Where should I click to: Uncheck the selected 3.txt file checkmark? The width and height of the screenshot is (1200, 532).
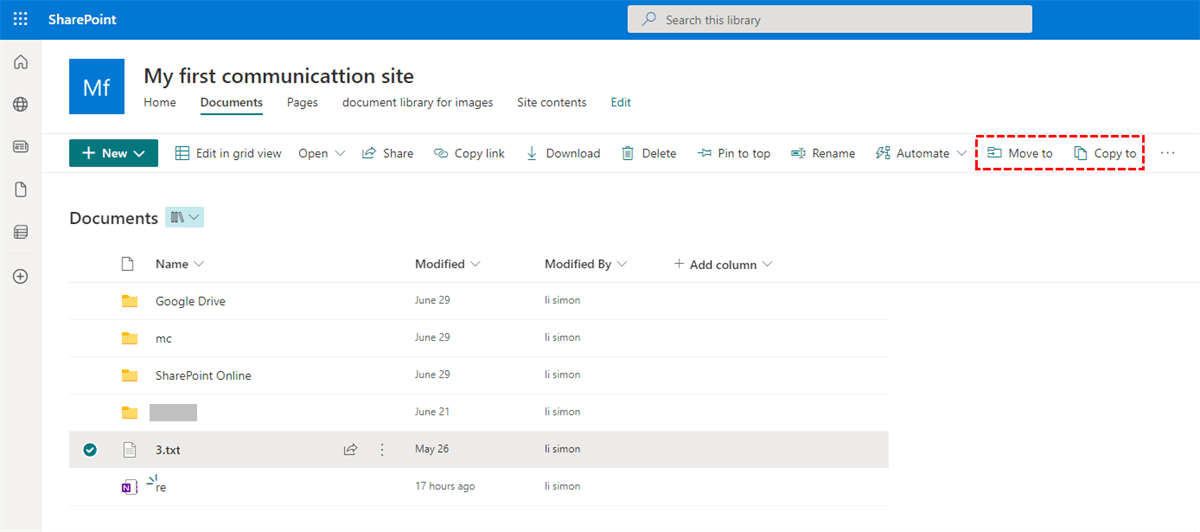[90, 450]
